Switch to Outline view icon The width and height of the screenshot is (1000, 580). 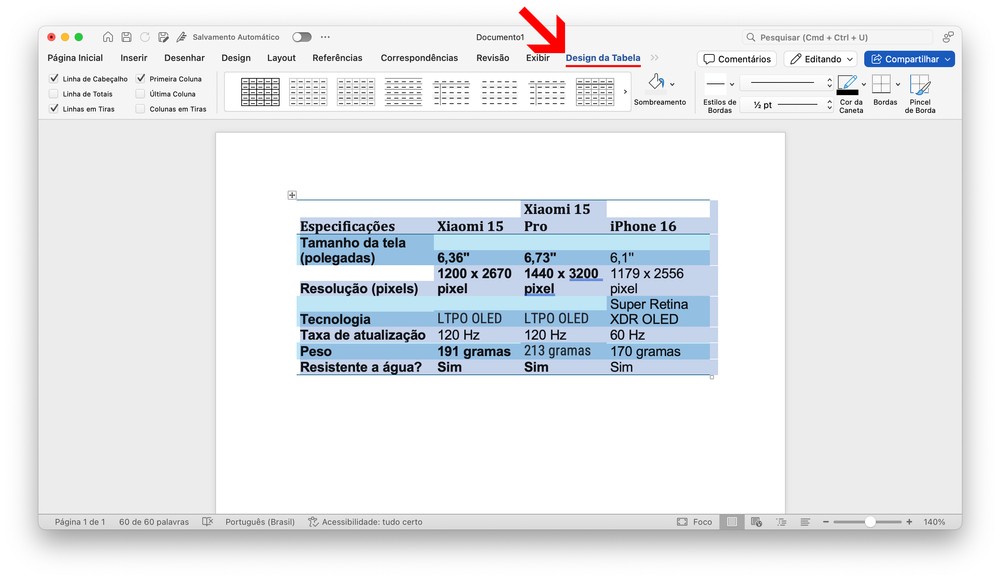(x=781, y=521)
